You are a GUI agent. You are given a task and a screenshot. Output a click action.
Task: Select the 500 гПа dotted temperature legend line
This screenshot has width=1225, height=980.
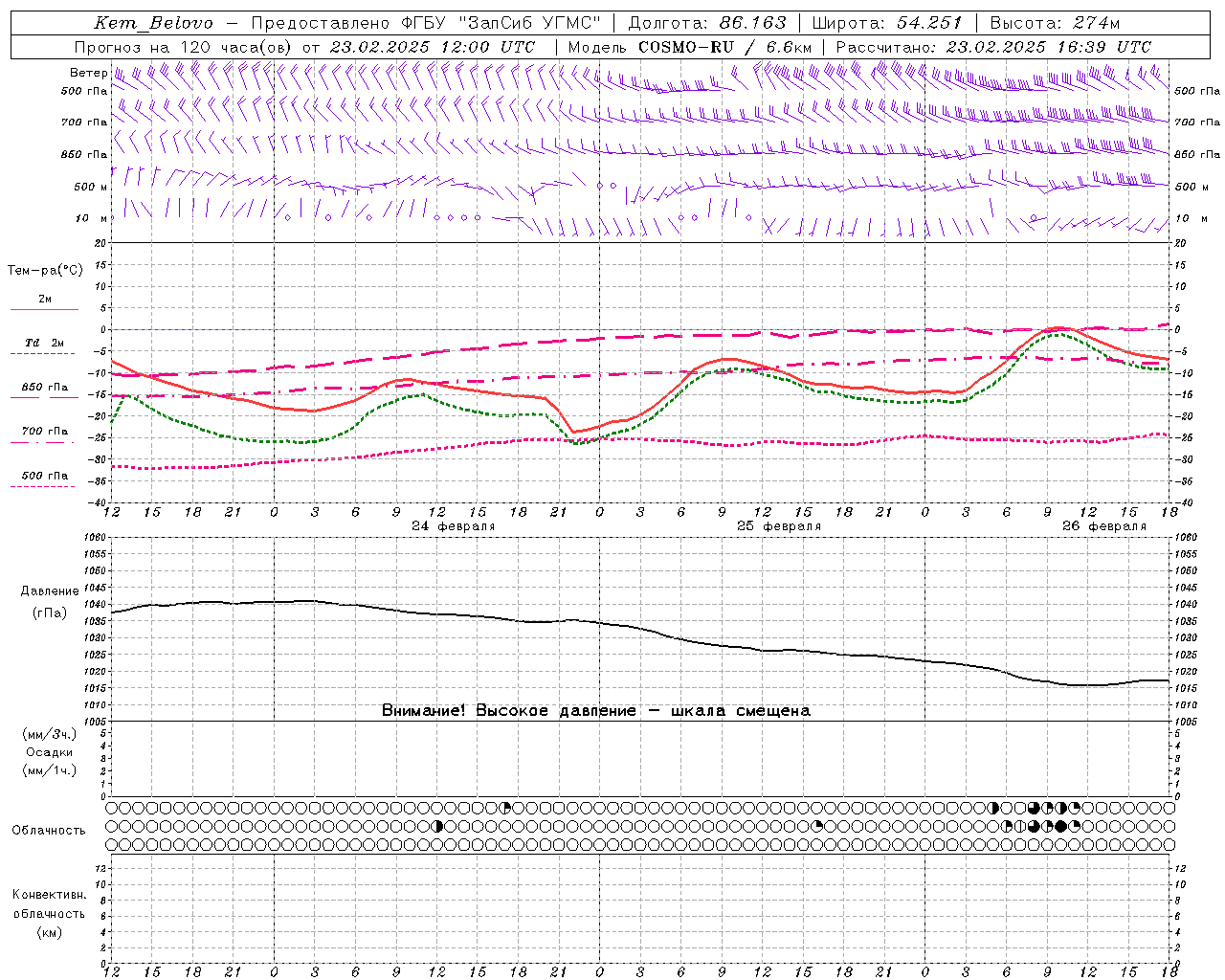point(42,486)
